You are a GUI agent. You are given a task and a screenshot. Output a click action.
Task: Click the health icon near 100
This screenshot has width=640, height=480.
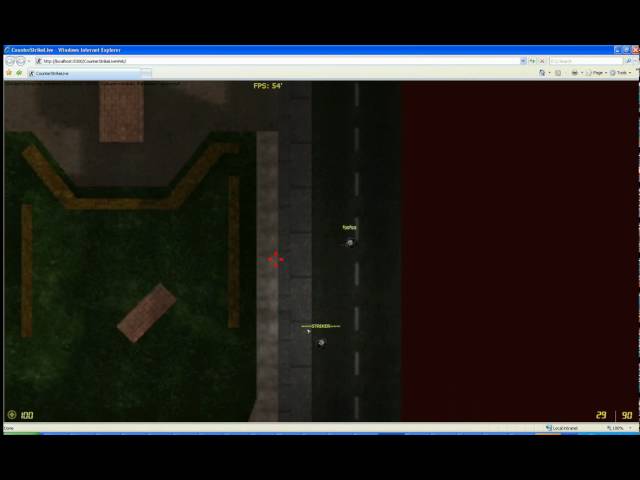(x=12, y=415)
